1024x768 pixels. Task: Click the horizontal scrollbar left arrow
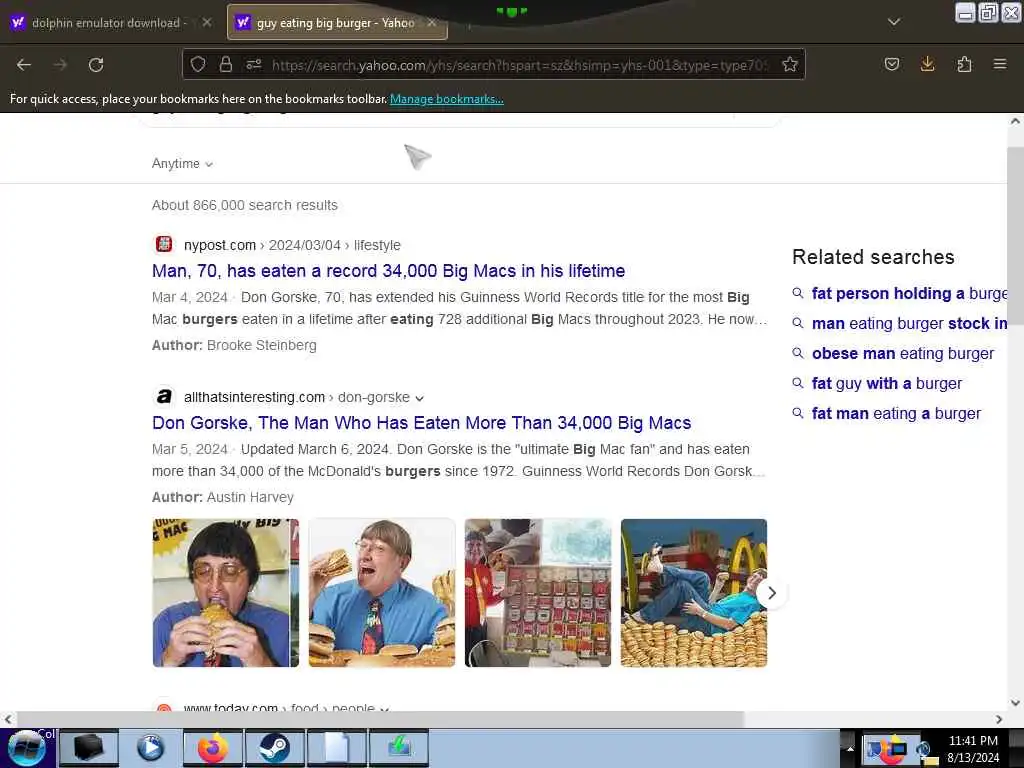[x=8, y=719]
